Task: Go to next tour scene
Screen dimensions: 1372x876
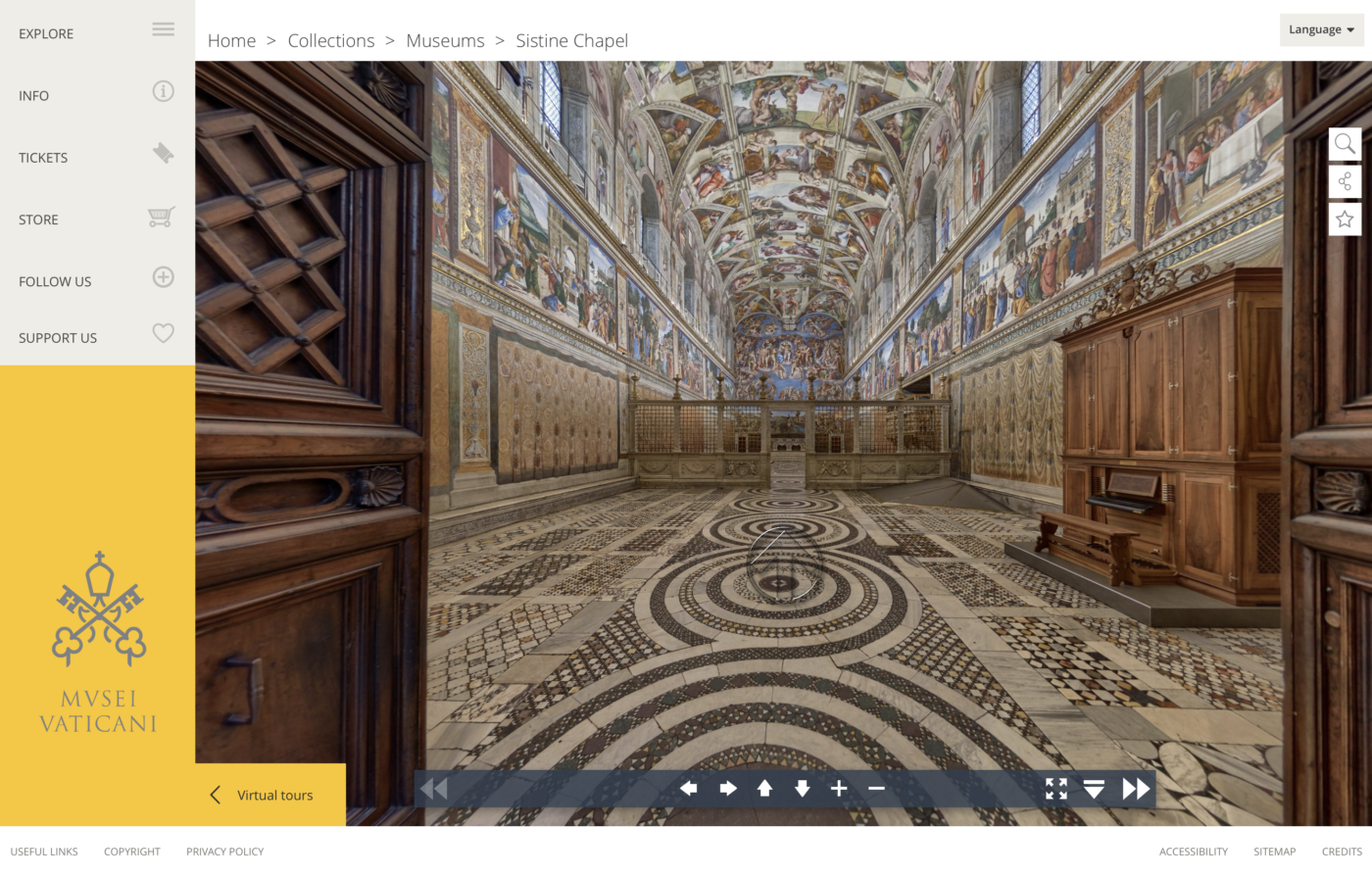Action: tap(1136, 789)
